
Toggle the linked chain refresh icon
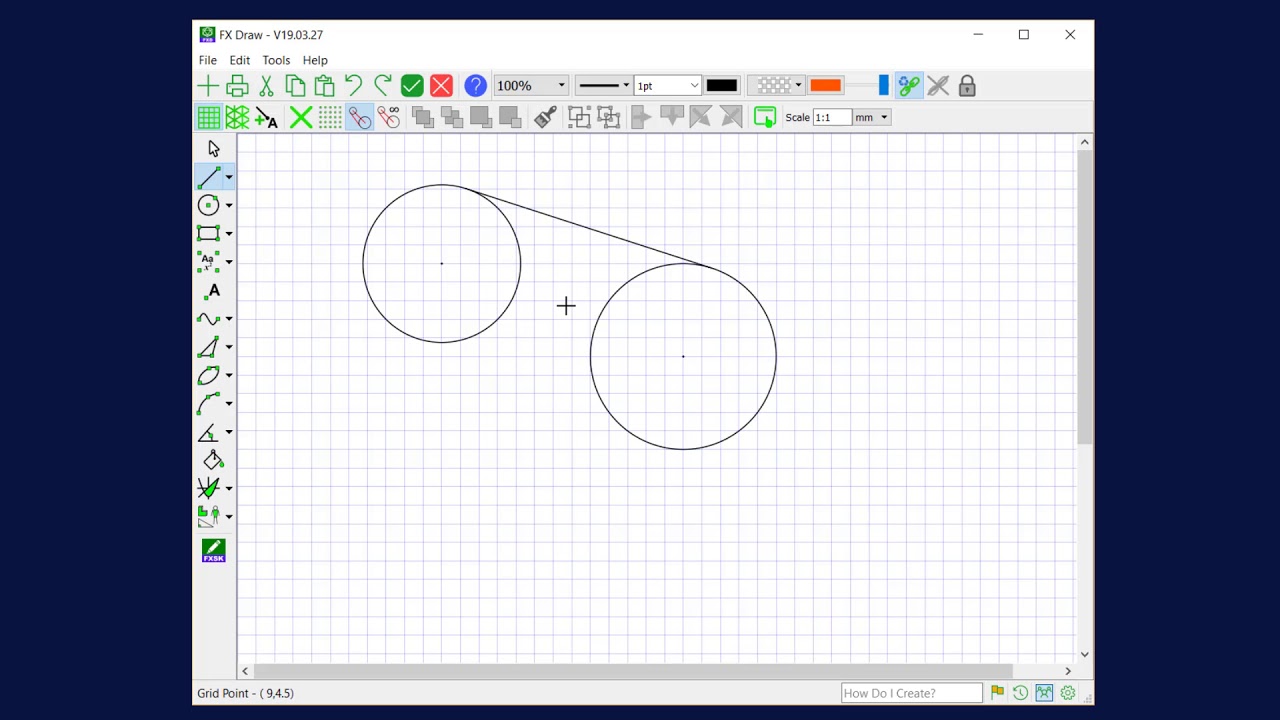click(908, 86)
